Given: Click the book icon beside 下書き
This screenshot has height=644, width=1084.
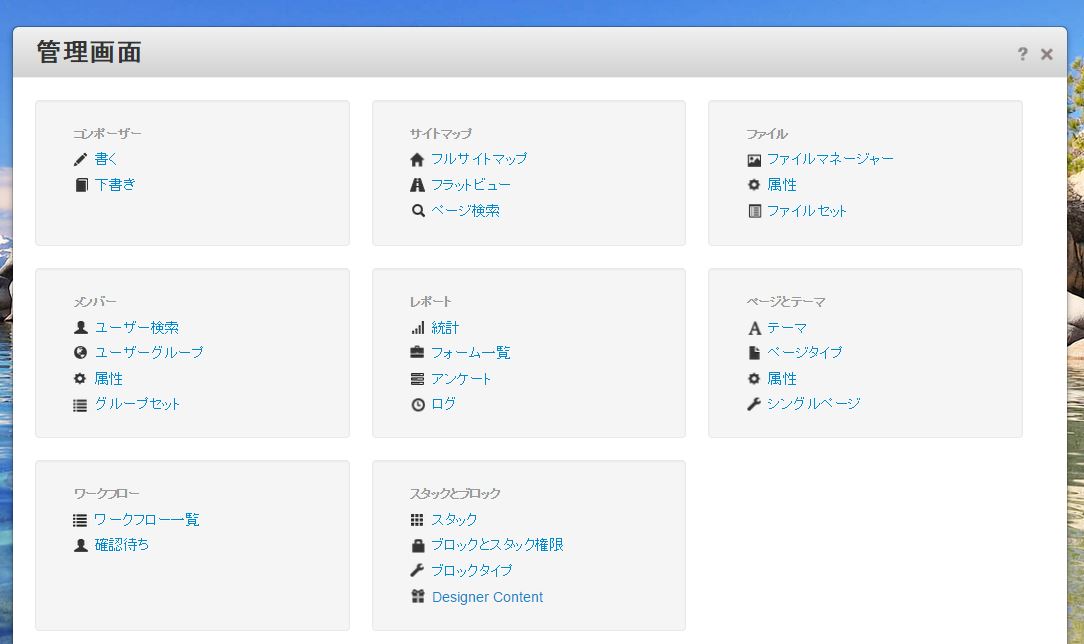Looking at the screenshot, I should [81, 185].
